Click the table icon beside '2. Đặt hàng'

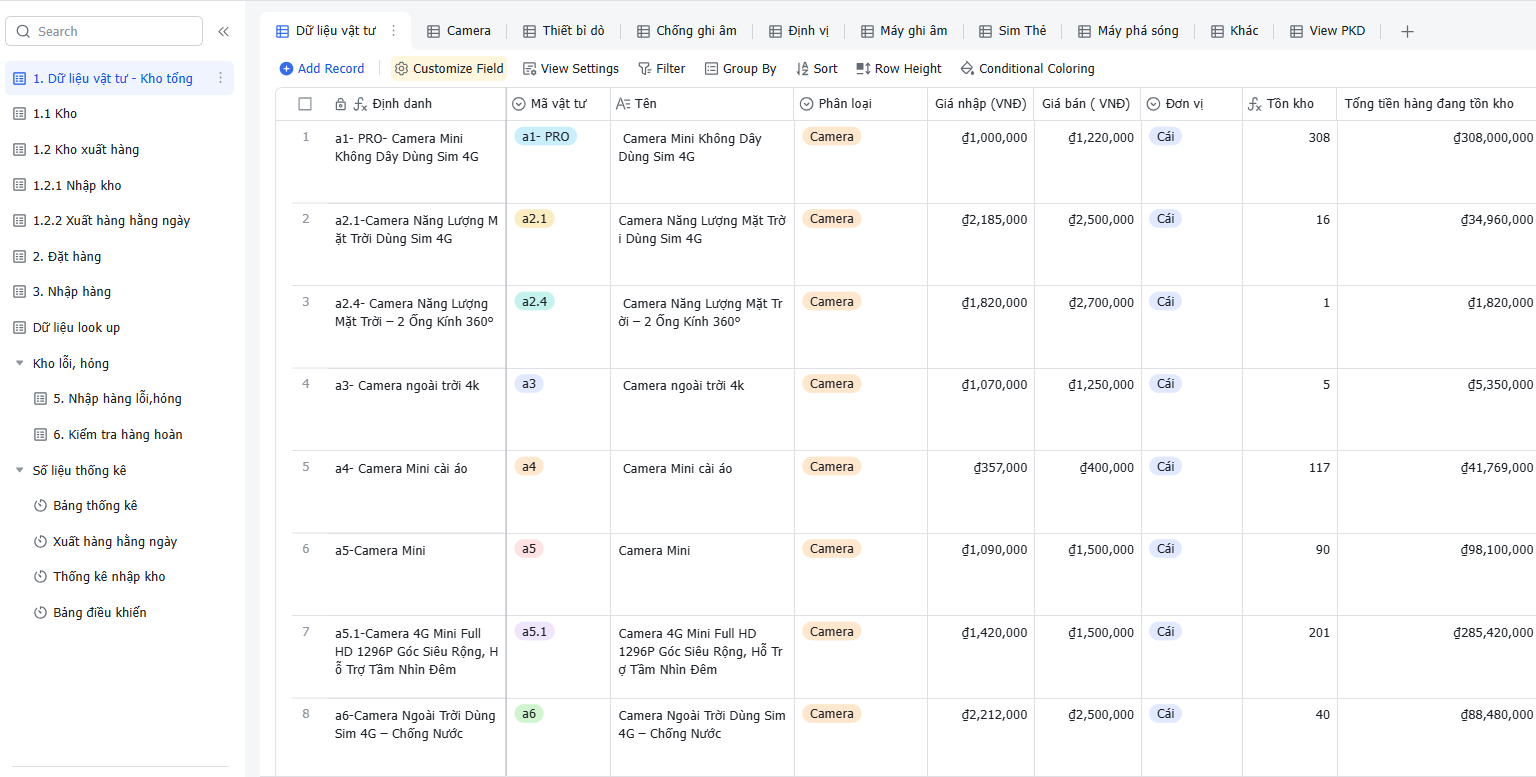pos(19,257)
